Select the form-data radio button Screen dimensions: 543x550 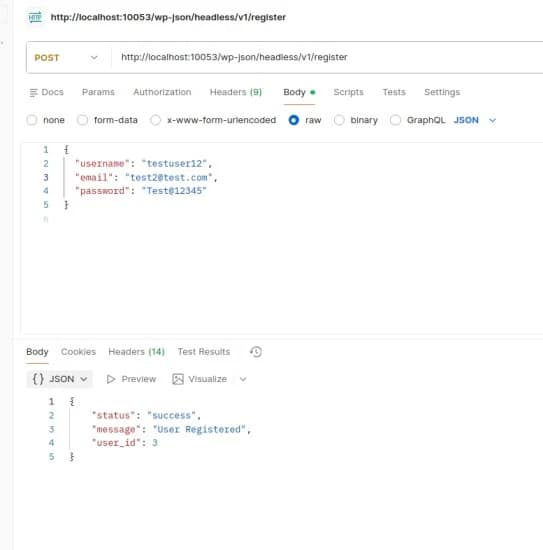[x=82, y=120]
